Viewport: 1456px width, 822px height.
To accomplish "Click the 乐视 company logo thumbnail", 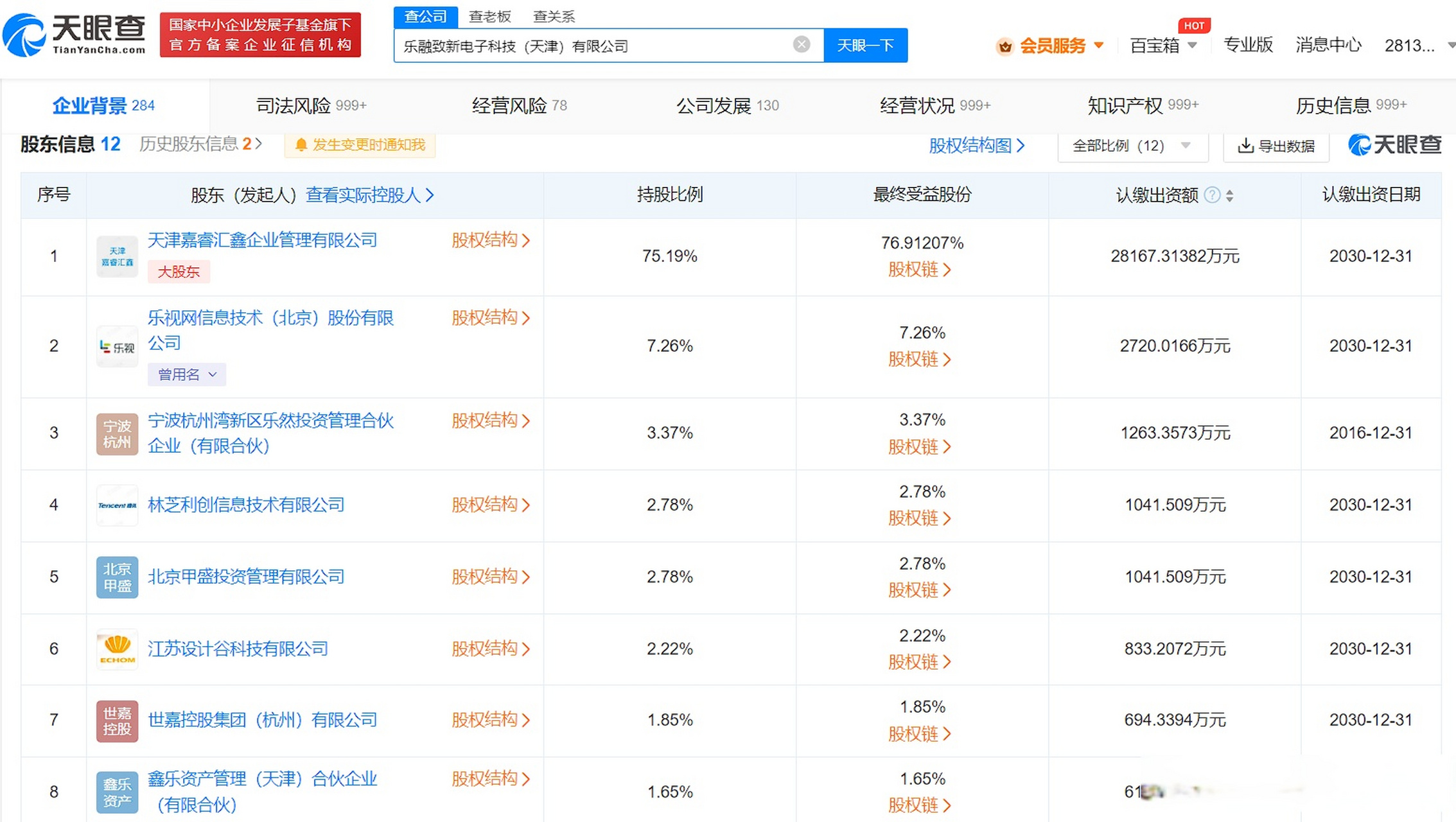I will point(117,347).
